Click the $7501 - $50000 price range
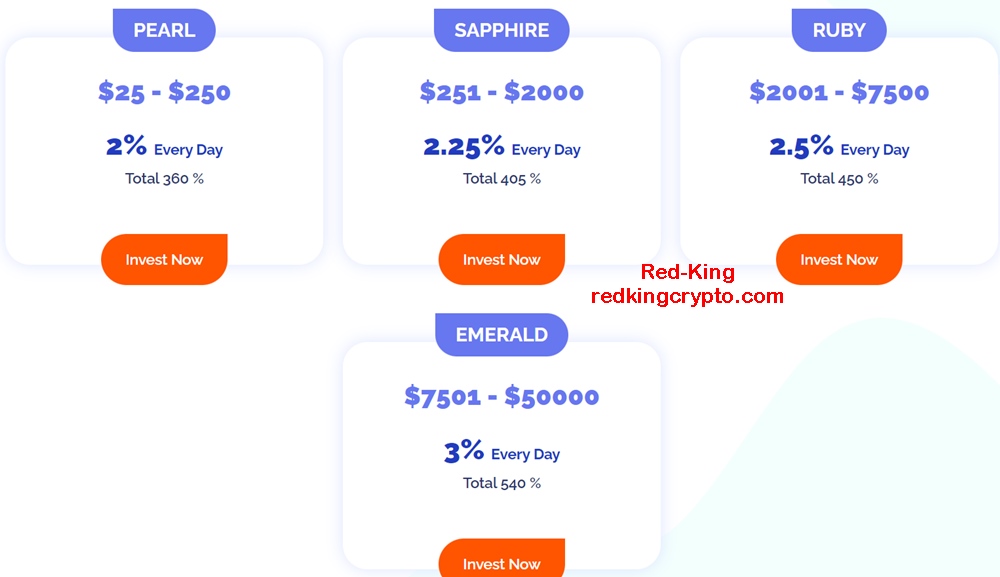 pyautogui.click(x=501, y=397)
